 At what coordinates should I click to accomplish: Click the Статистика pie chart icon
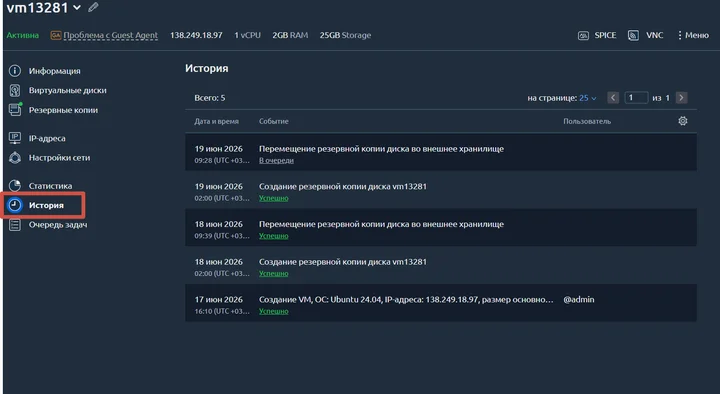tap(15, 186)
